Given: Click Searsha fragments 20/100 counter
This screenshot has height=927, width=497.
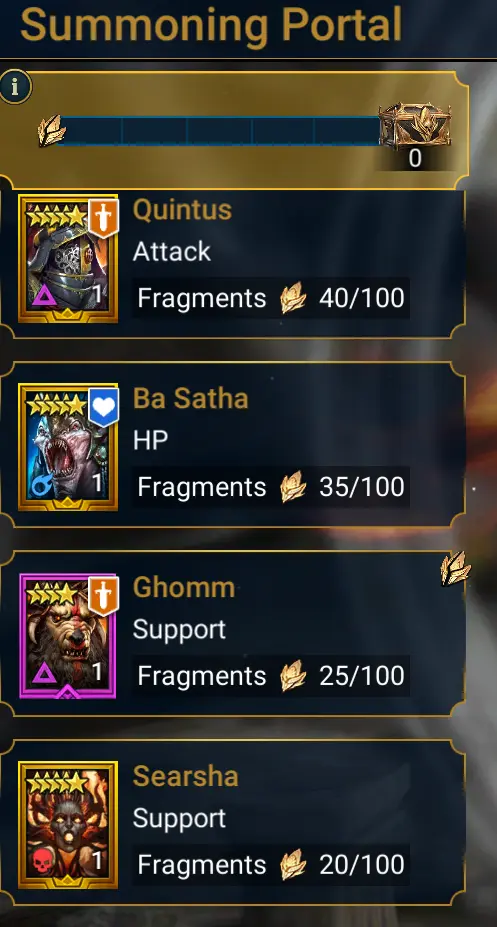Looking at the screenshot, I should [271, 865].
